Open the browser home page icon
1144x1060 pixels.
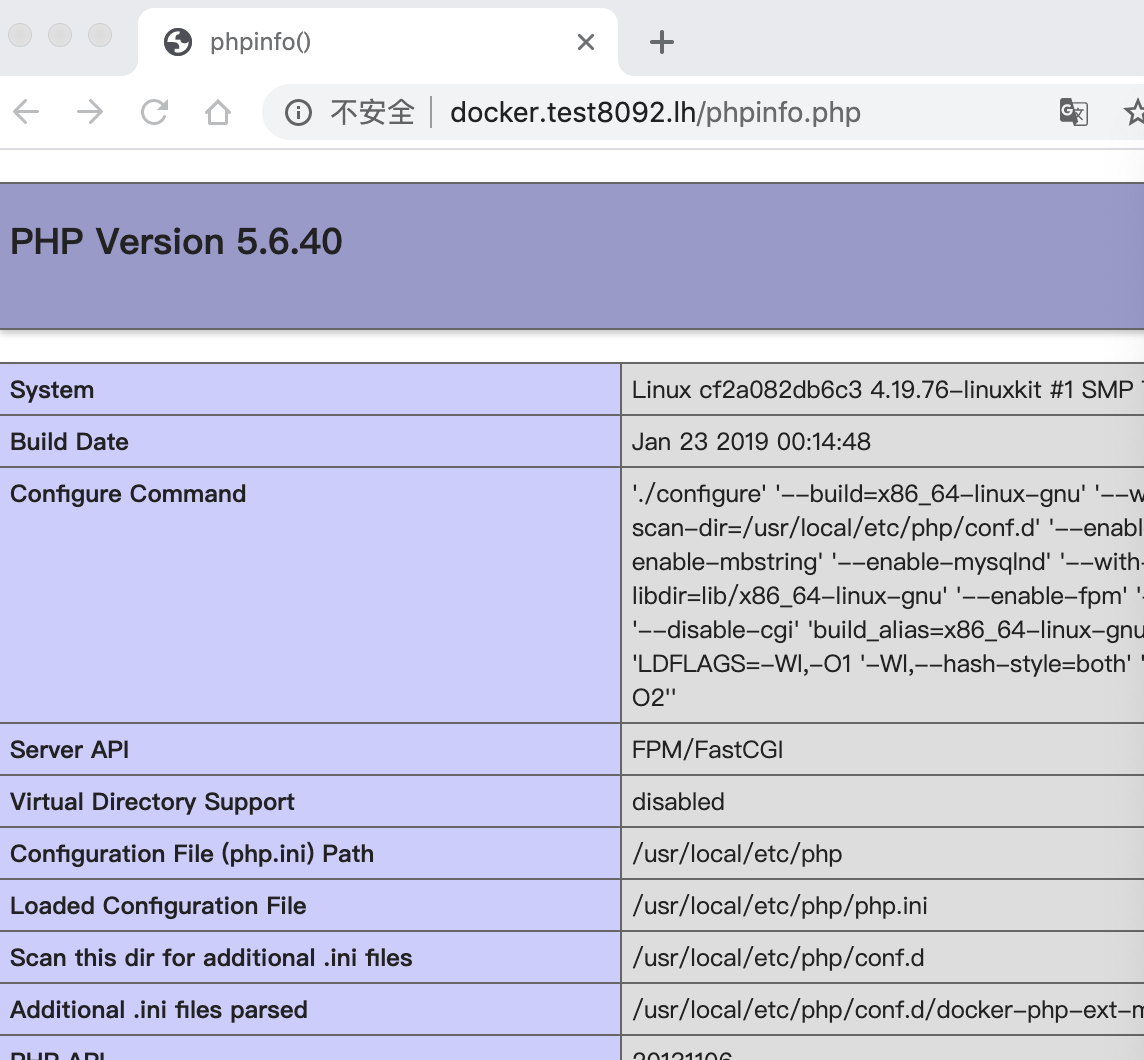219,112
